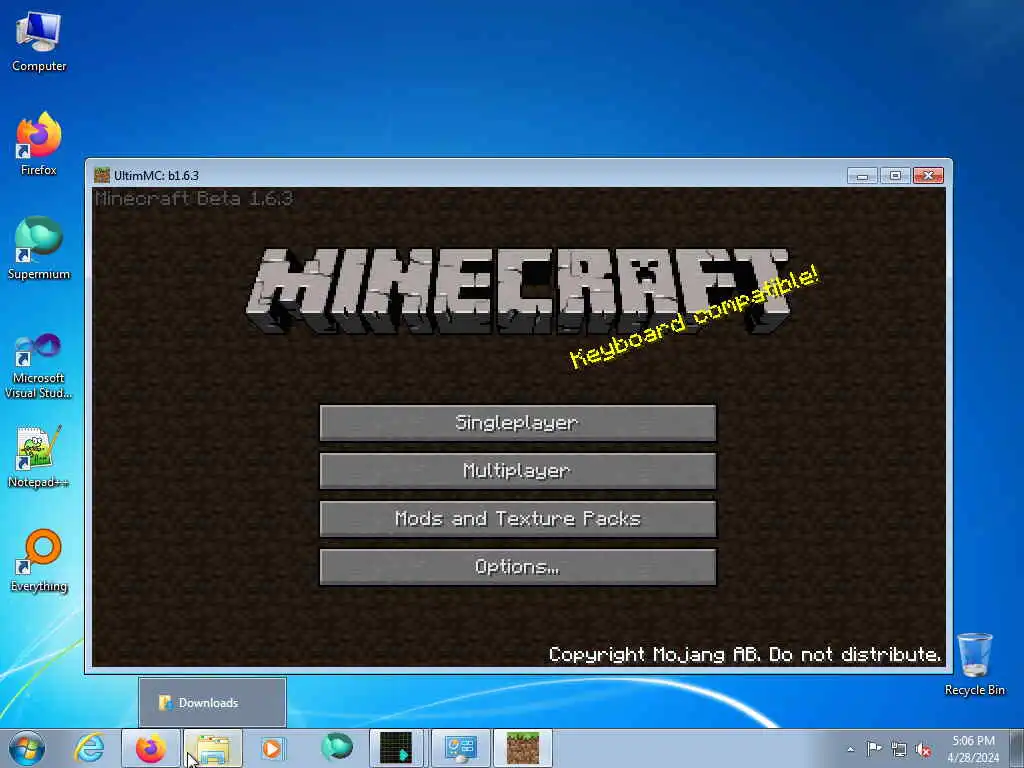Select the Microsoft Visual Studio desktop shortcut
This screenshot has width=1024, height=768.
pos(39,366)
